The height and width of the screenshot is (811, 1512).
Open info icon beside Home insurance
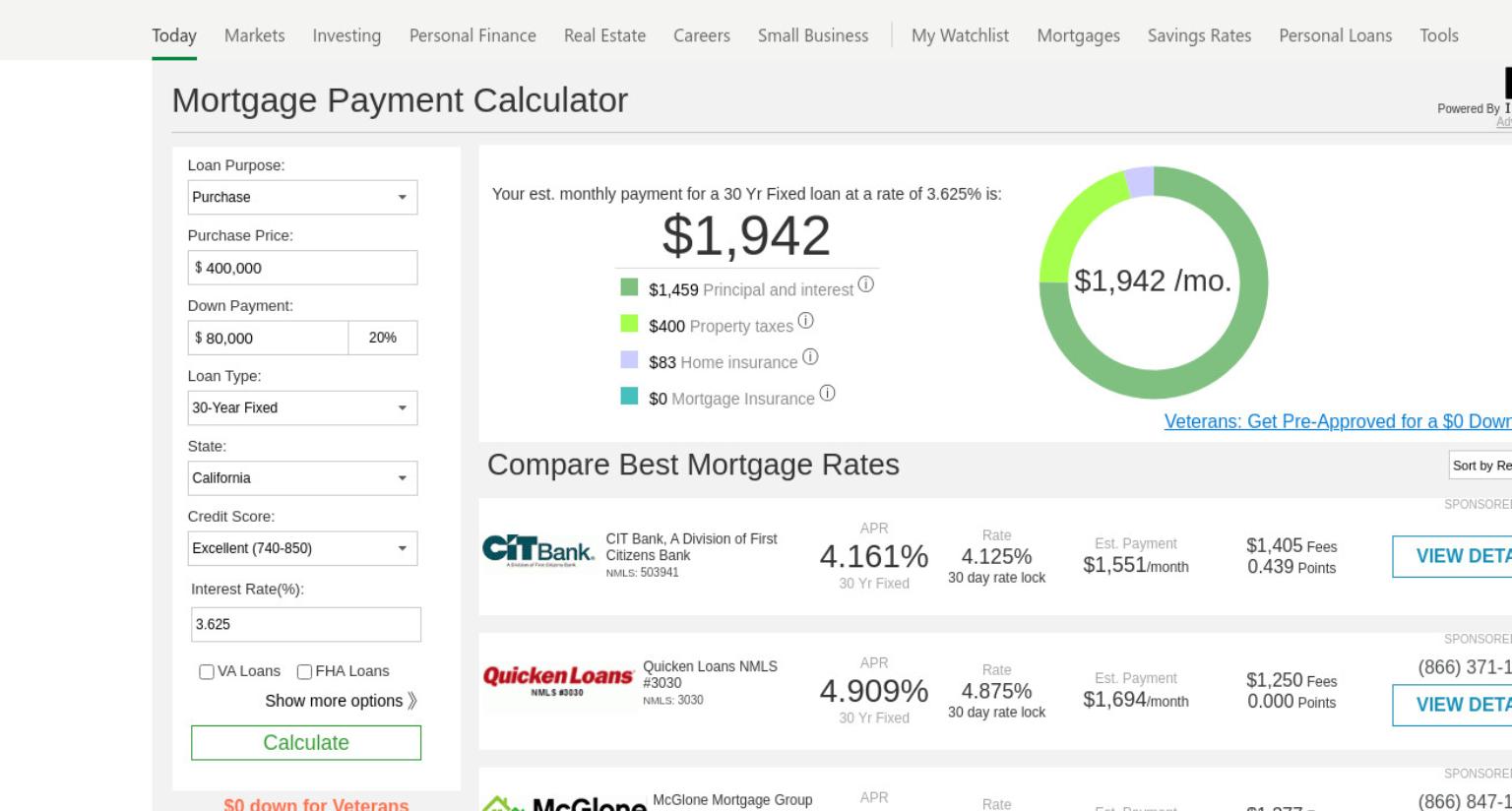[x=810, y=357]
